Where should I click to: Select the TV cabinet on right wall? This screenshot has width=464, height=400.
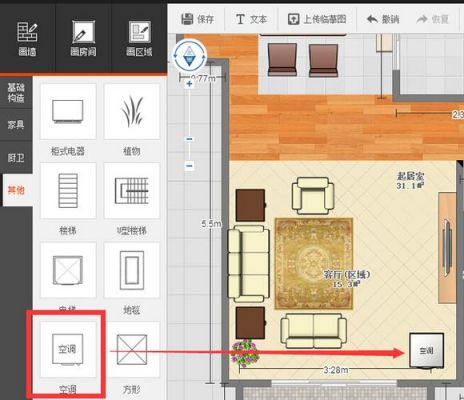(447, 247)
